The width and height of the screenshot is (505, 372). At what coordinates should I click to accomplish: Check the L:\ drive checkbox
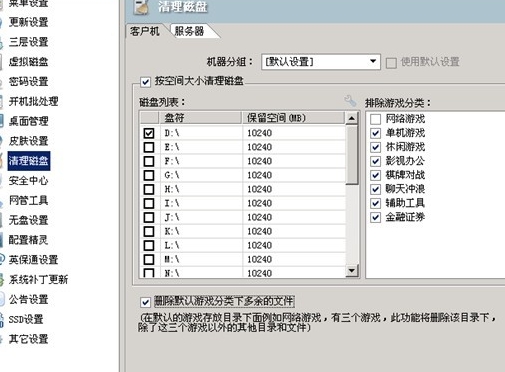[x=149, y=245]
